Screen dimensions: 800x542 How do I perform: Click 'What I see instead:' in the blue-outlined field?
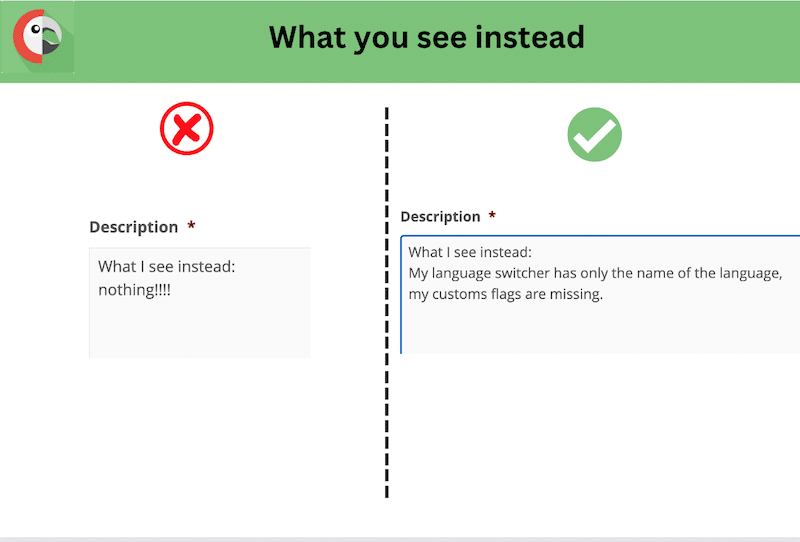click(470, 252)
